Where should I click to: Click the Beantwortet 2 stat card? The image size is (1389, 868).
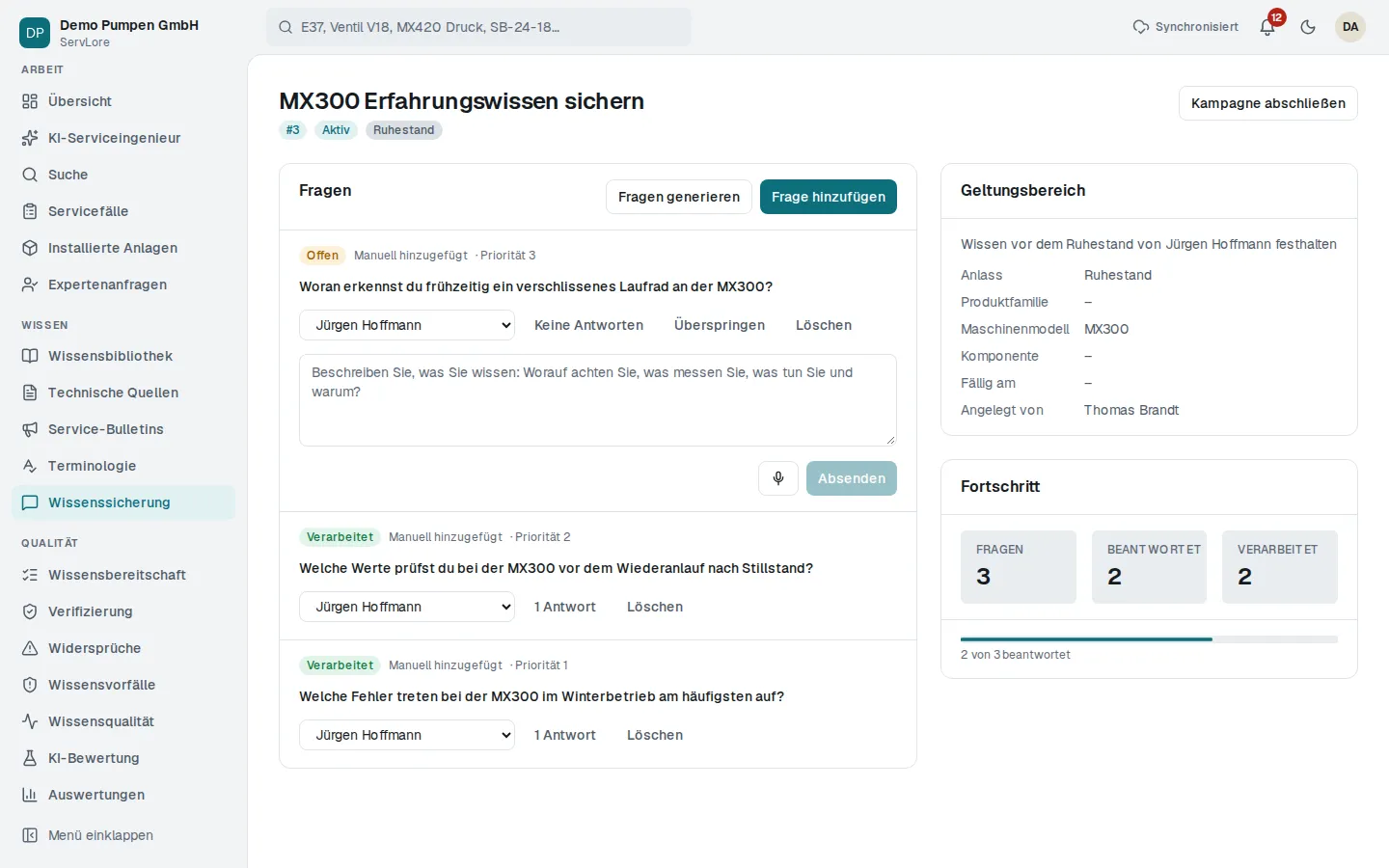[1149, 567]
